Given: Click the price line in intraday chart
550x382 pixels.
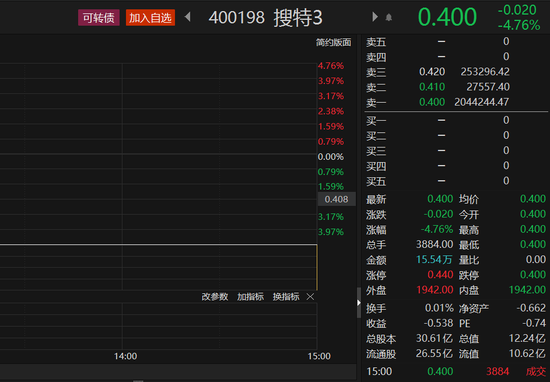Looking at the screenshot, I should click(x=158, y=244).
